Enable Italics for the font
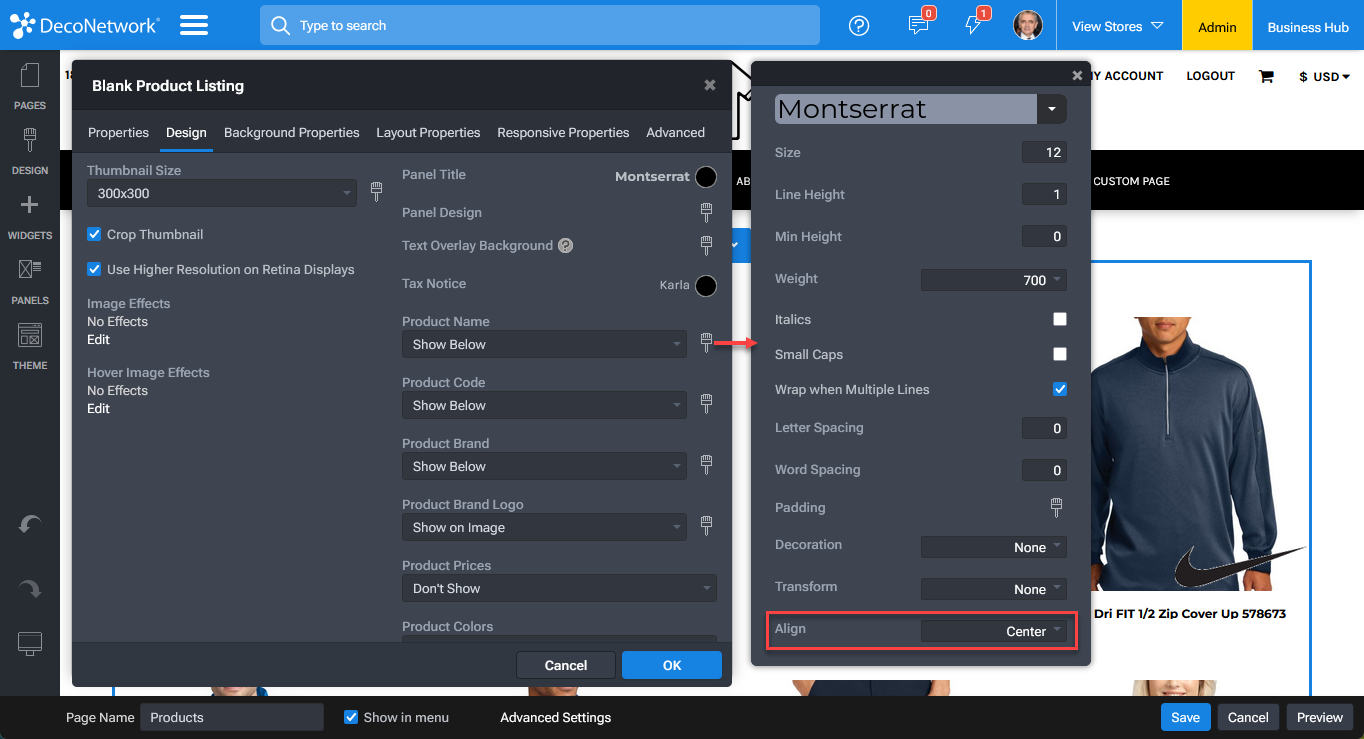The height and width of the screenshot is (739, 1364). (x=1059, y=319)
